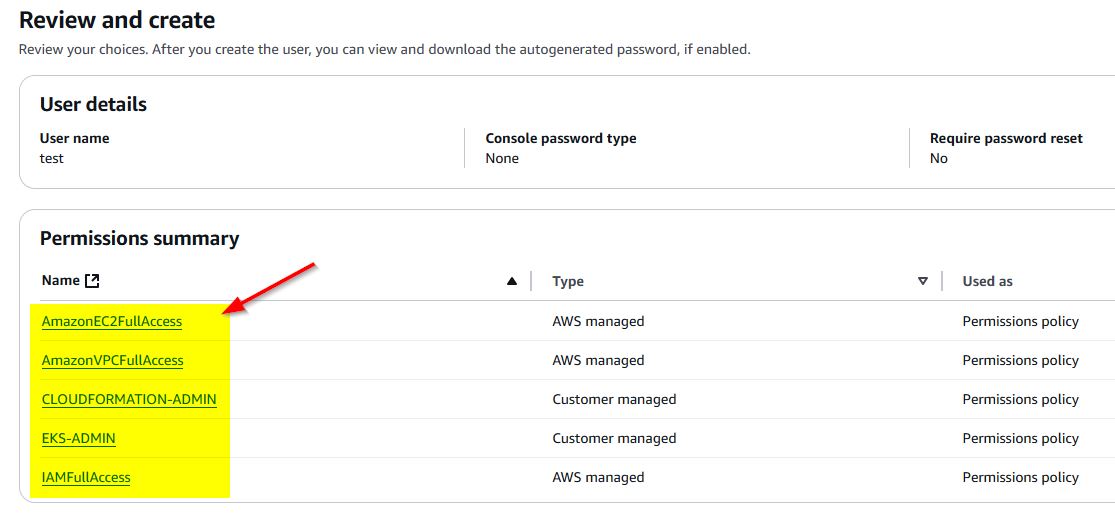
Task: Open the IAMFullAccess policy link
Action: pos(86,477)
